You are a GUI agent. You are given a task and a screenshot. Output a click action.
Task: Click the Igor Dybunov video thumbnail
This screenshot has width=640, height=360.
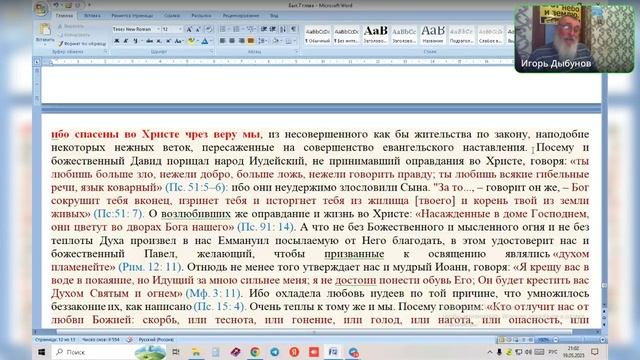click(574, 38)
